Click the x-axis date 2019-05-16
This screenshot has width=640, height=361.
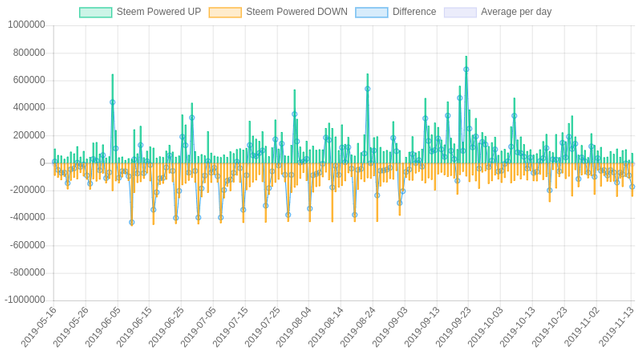pyautogui.click(x=39, y=327)
